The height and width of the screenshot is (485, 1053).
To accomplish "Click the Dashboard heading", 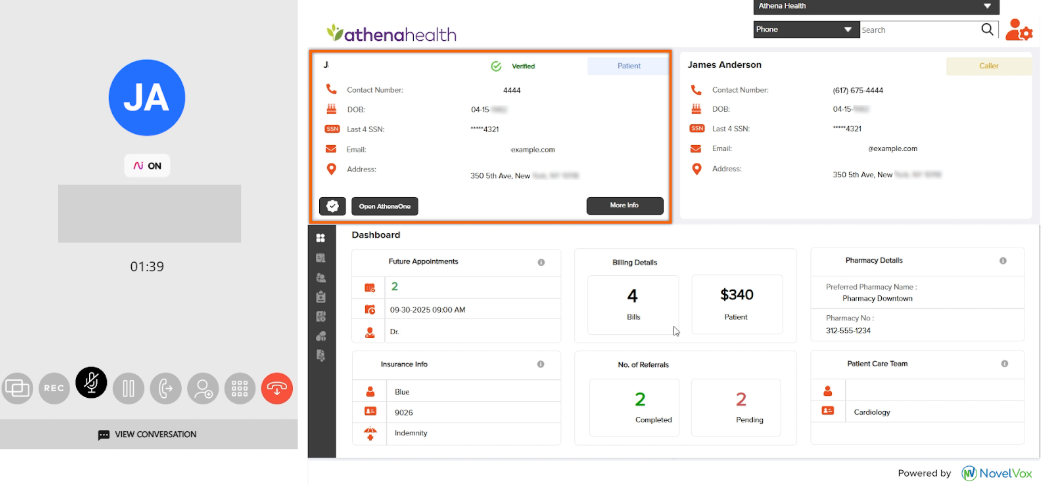I will click(x=376, y=235).
